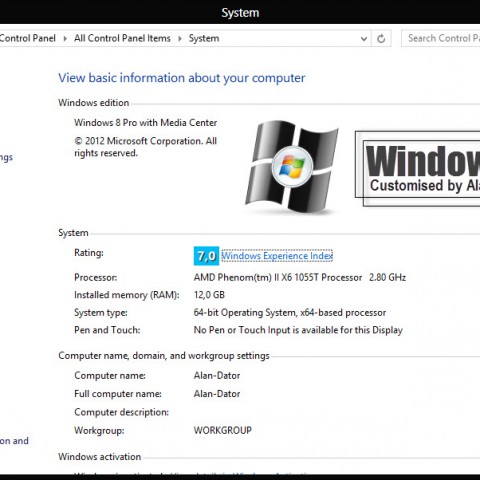Select the WORKGROUP value text
This screenshot has width=480, height=480.
point(223,430)
